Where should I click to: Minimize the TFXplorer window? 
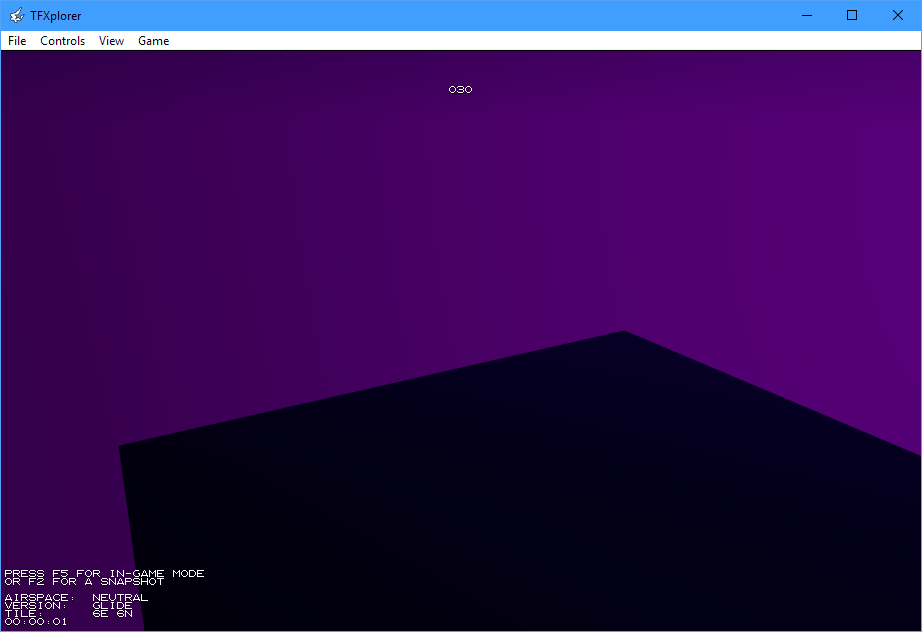point(806,15)
